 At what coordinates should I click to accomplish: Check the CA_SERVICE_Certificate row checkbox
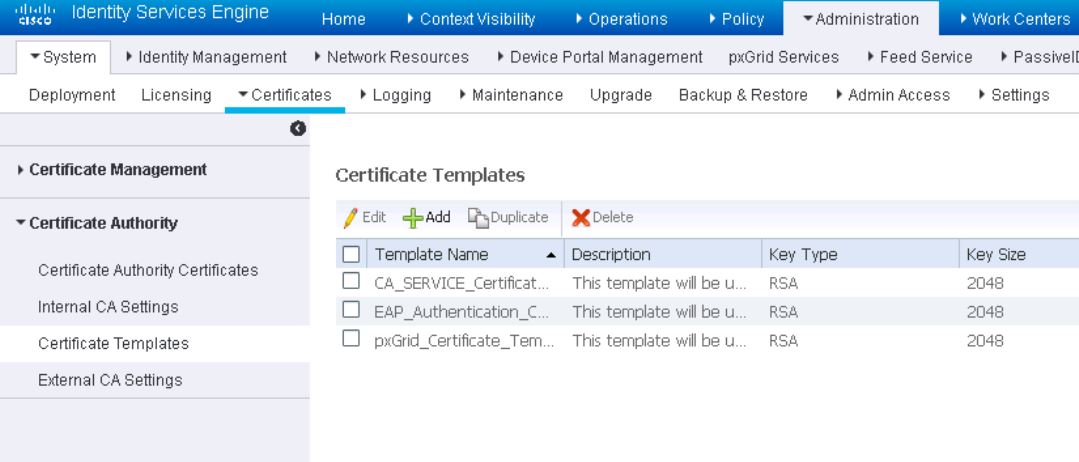(x=351, y=280)
